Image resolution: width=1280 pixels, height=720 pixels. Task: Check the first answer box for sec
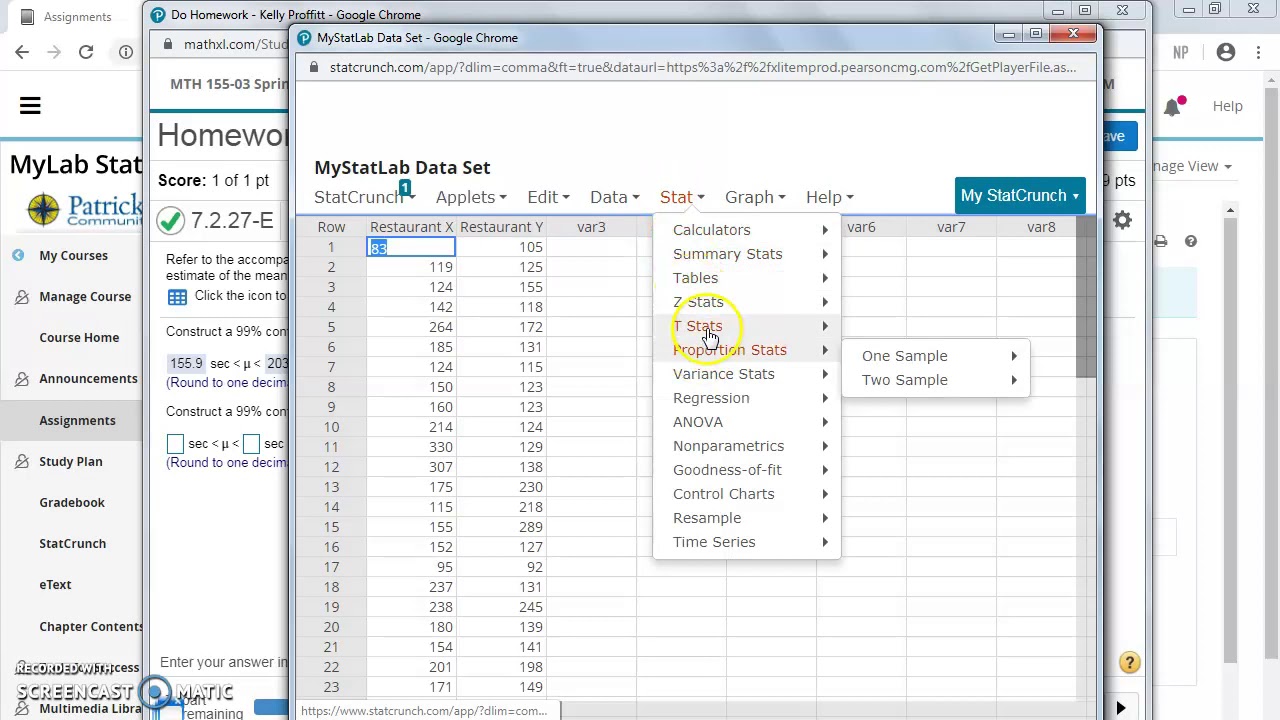(175, 444)
